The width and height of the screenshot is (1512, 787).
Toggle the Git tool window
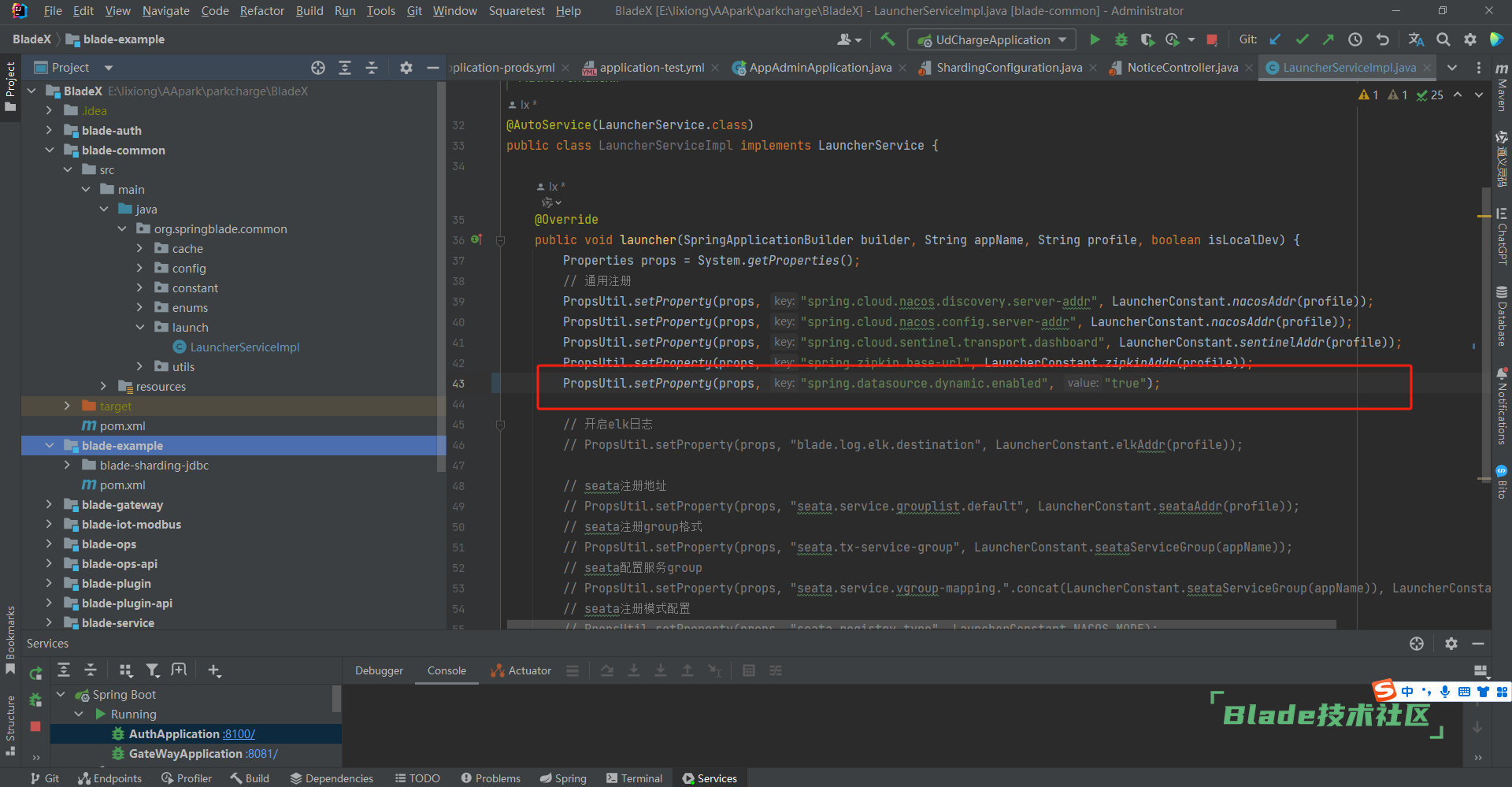[x=45, y=778]
